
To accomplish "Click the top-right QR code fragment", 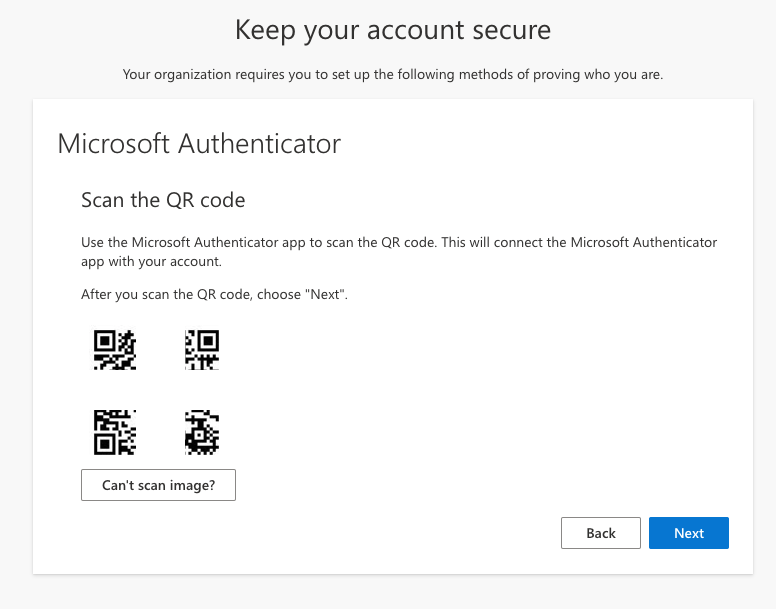I will click(x=202, y=350).
